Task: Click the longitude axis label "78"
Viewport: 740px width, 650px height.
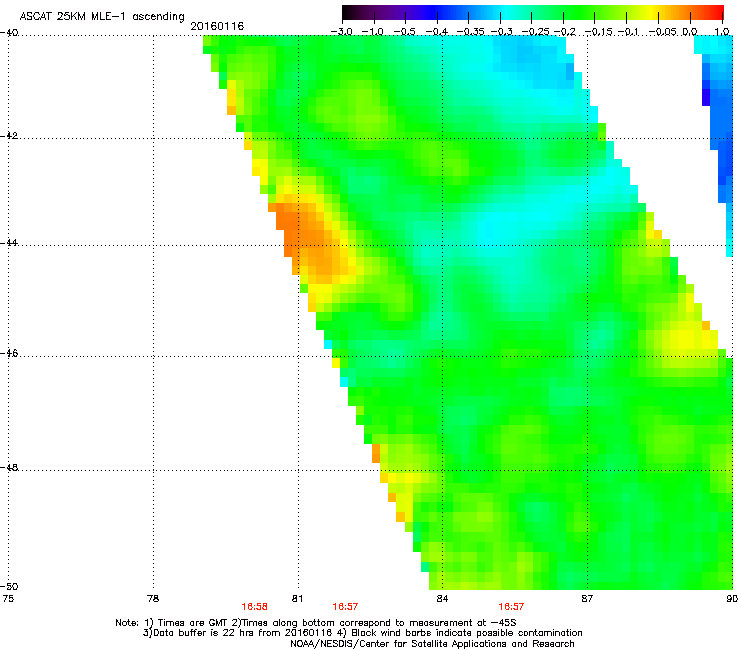Action: pyautogui.click(x=153, y=599)
